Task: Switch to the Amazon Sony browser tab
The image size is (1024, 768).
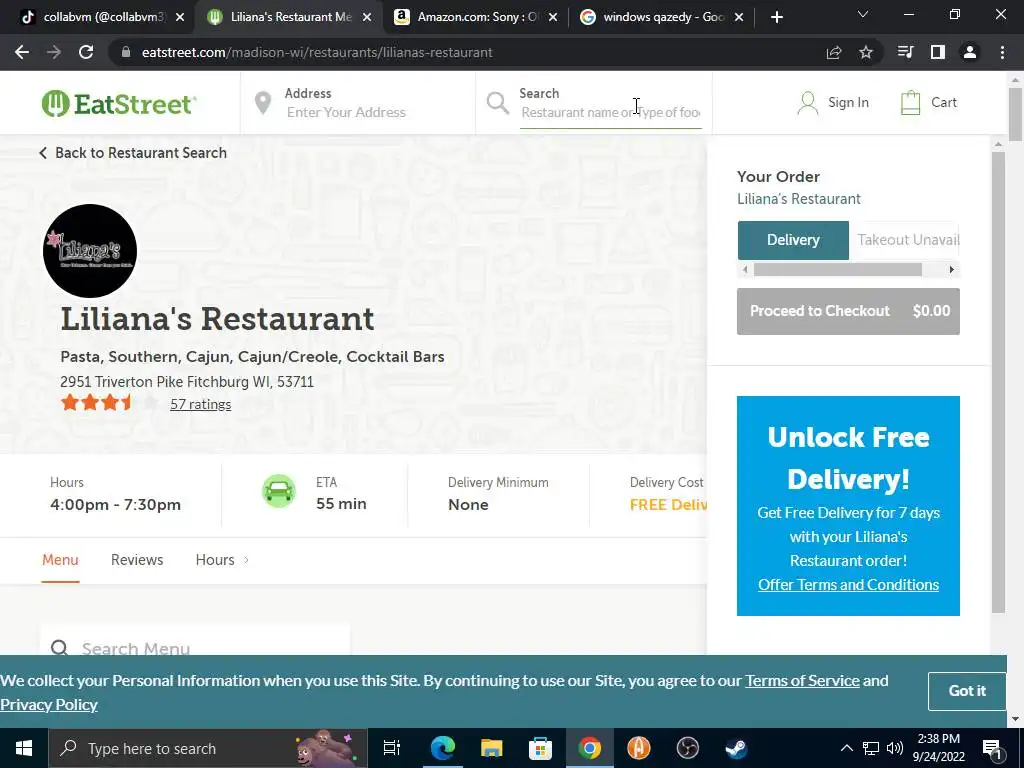Action: click(477, 17)
